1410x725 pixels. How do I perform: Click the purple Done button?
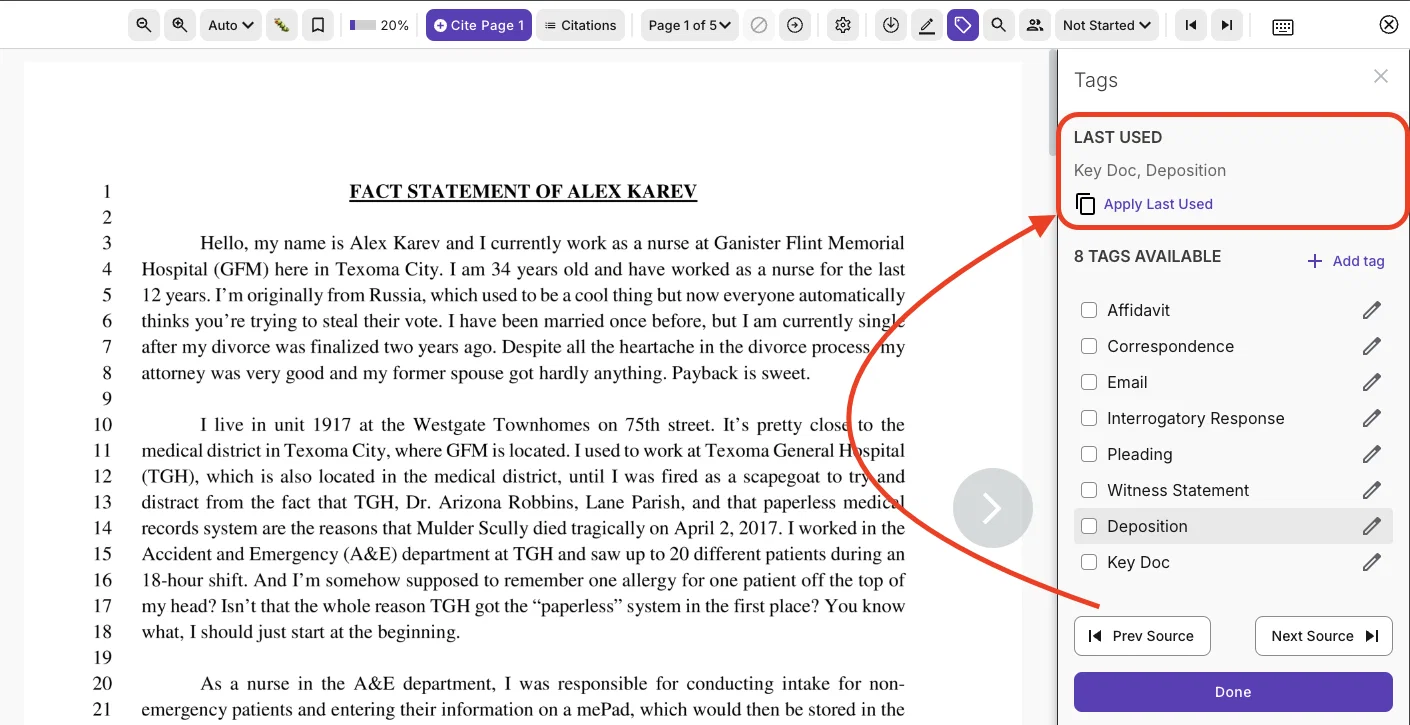point(1233,692)
